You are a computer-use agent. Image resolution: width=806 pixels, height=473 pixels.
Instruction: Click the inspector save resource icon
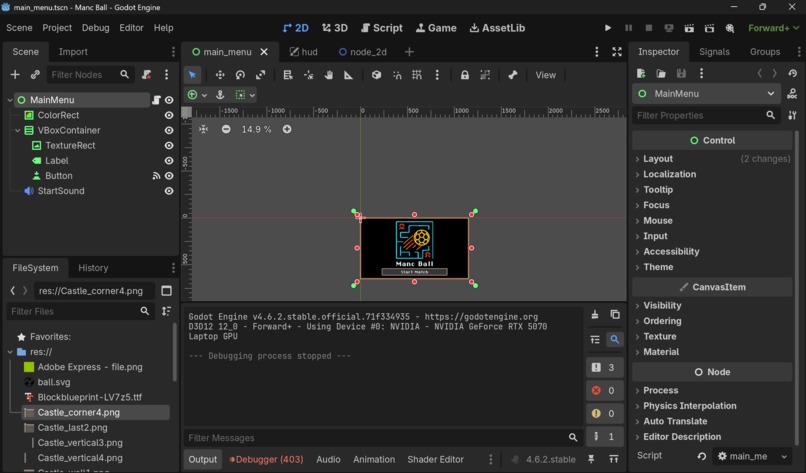[681, 74]
